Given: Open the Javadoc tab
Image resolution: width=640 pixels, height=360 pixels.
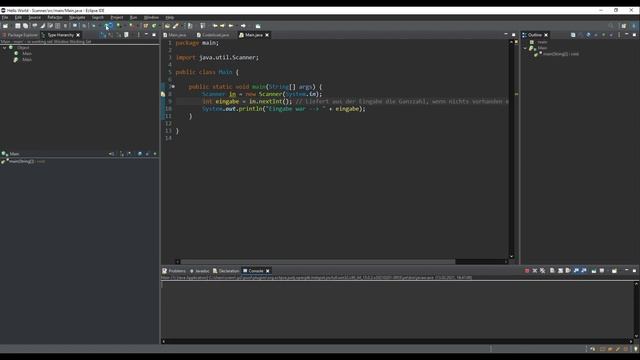Looking at the screenshot, I should (200, 271).
